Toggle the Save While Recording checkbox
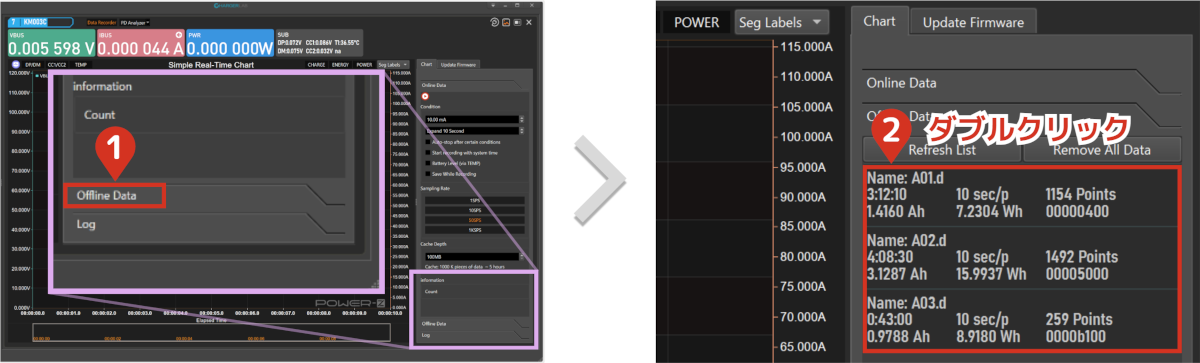This screenshot has height=363, width=1200. [428, 174]
